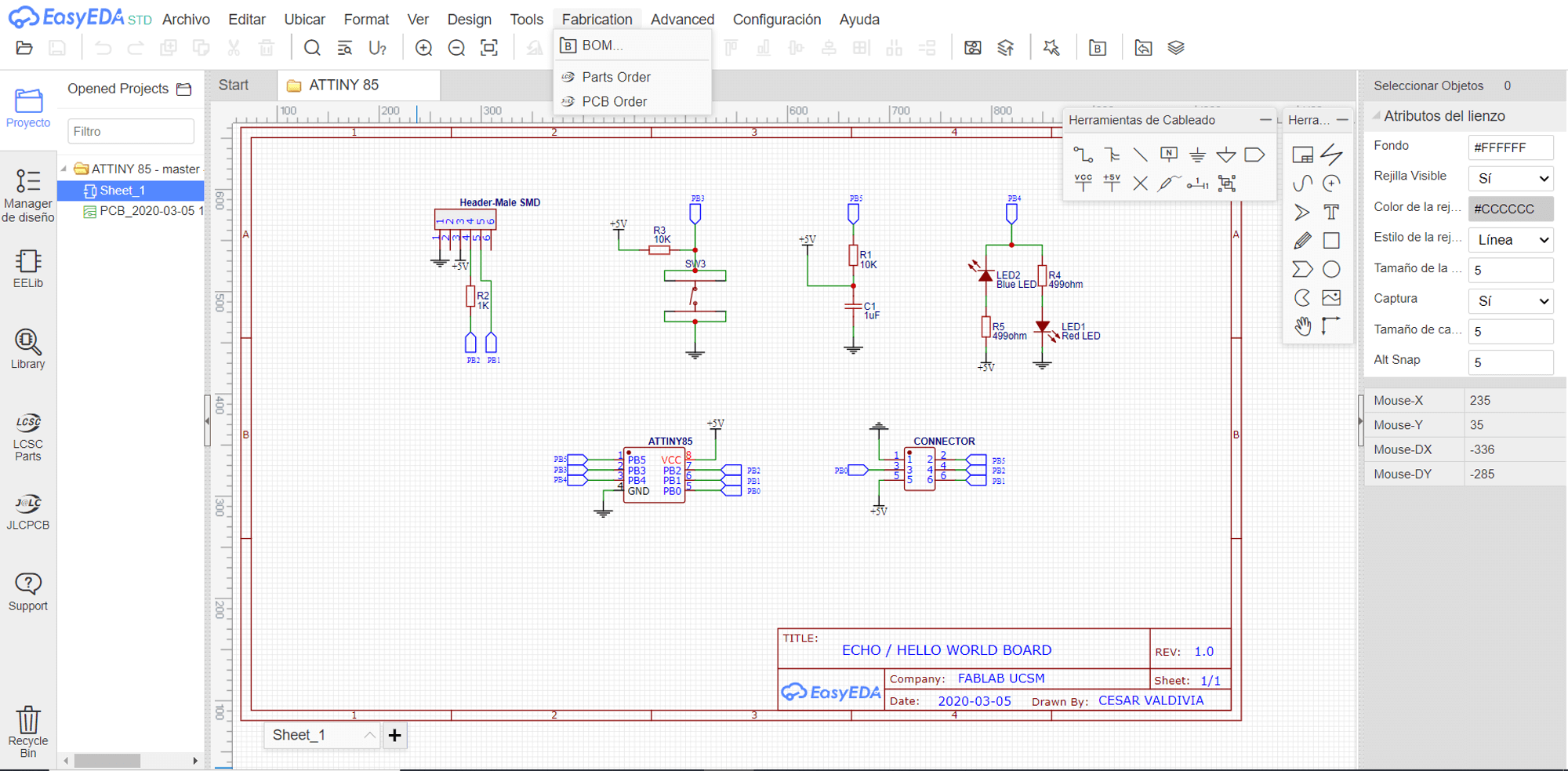Click the grid color #CCCCCC swatch
This screenshot has height=771, width=1568.
1511,209
